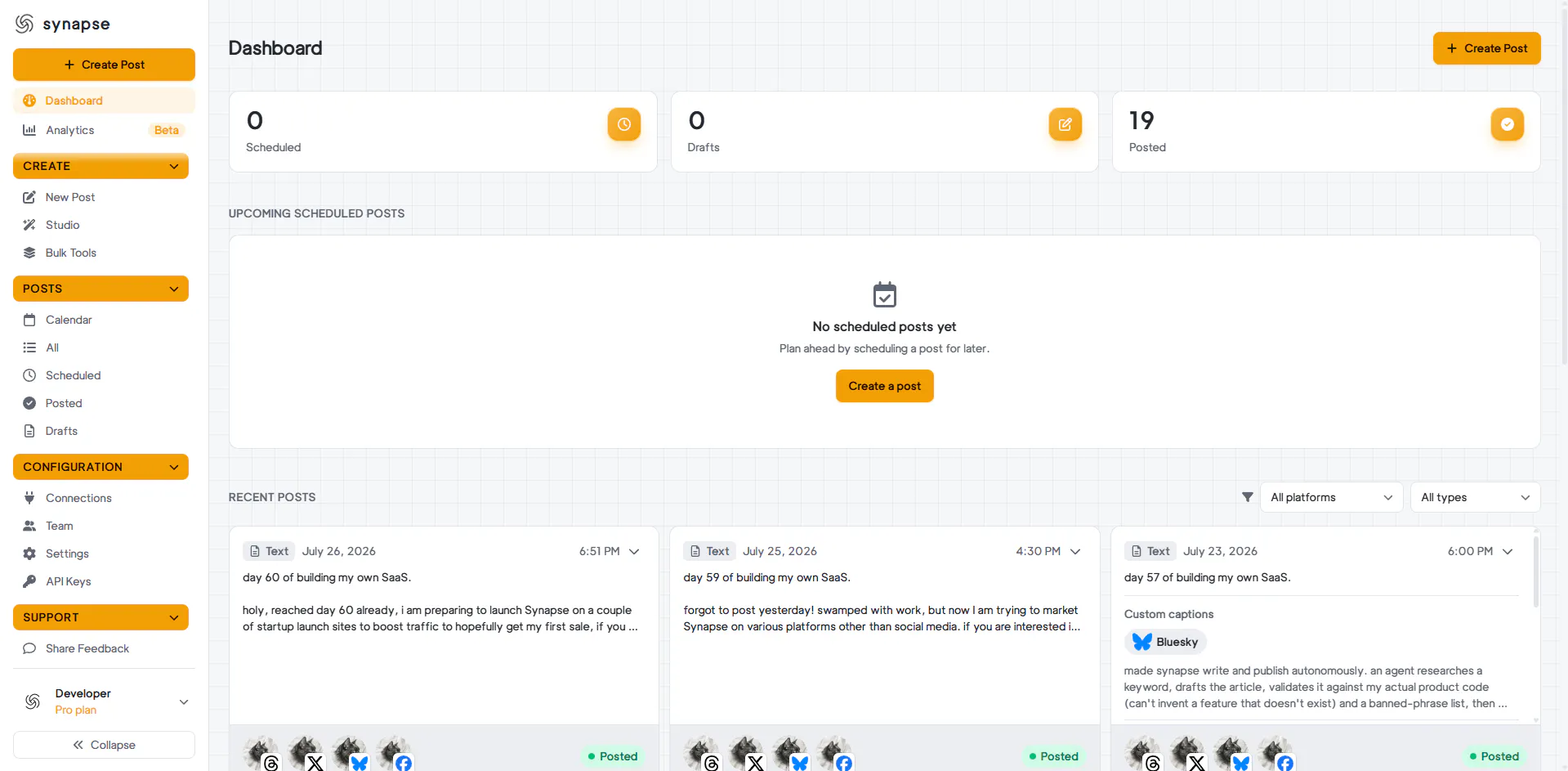Go to Dashboard in the sidebar

pyautogui.click(x=104, y=101)
